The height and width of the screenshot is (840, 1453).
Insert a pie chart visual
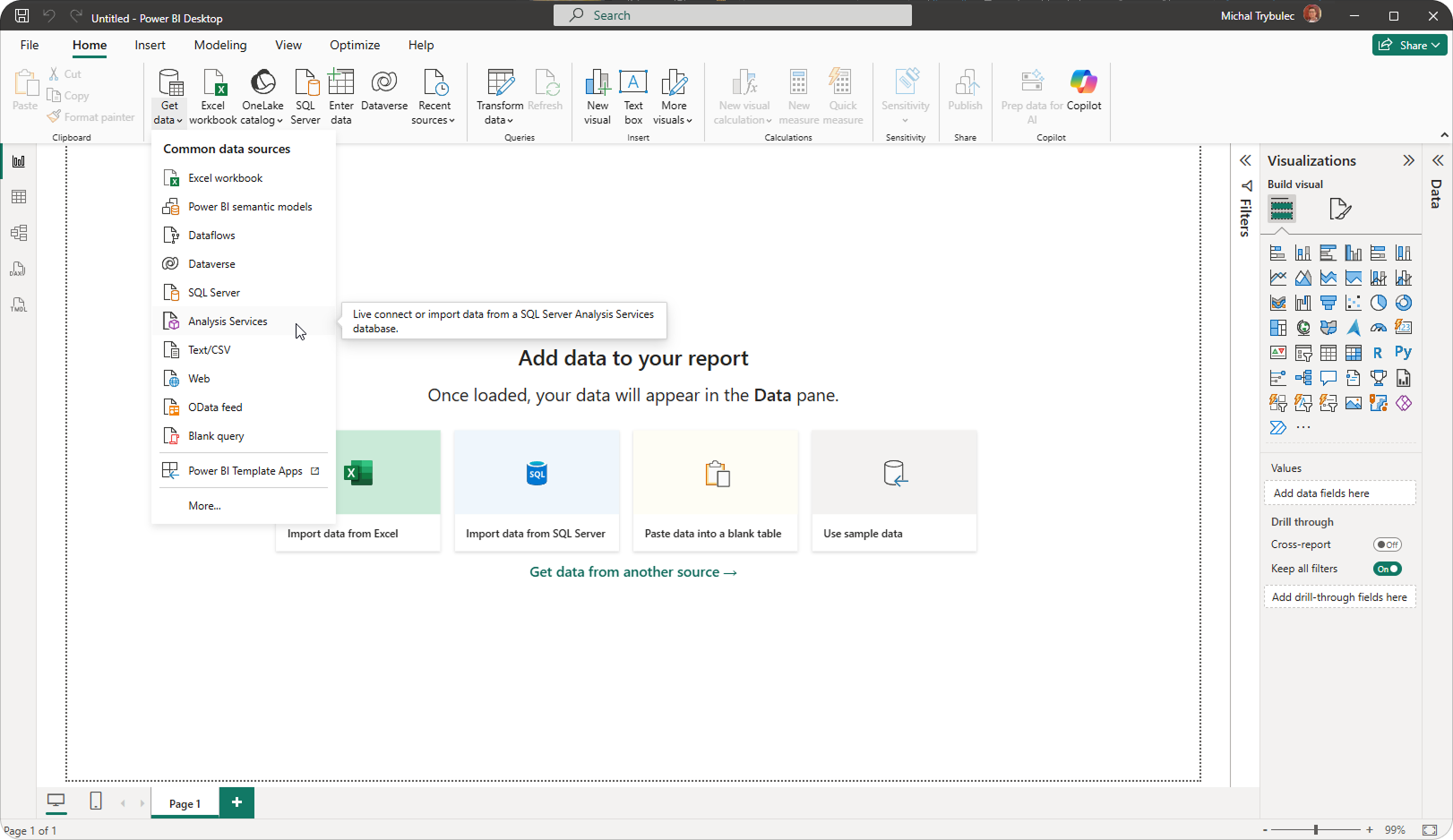coord(1380,302)
